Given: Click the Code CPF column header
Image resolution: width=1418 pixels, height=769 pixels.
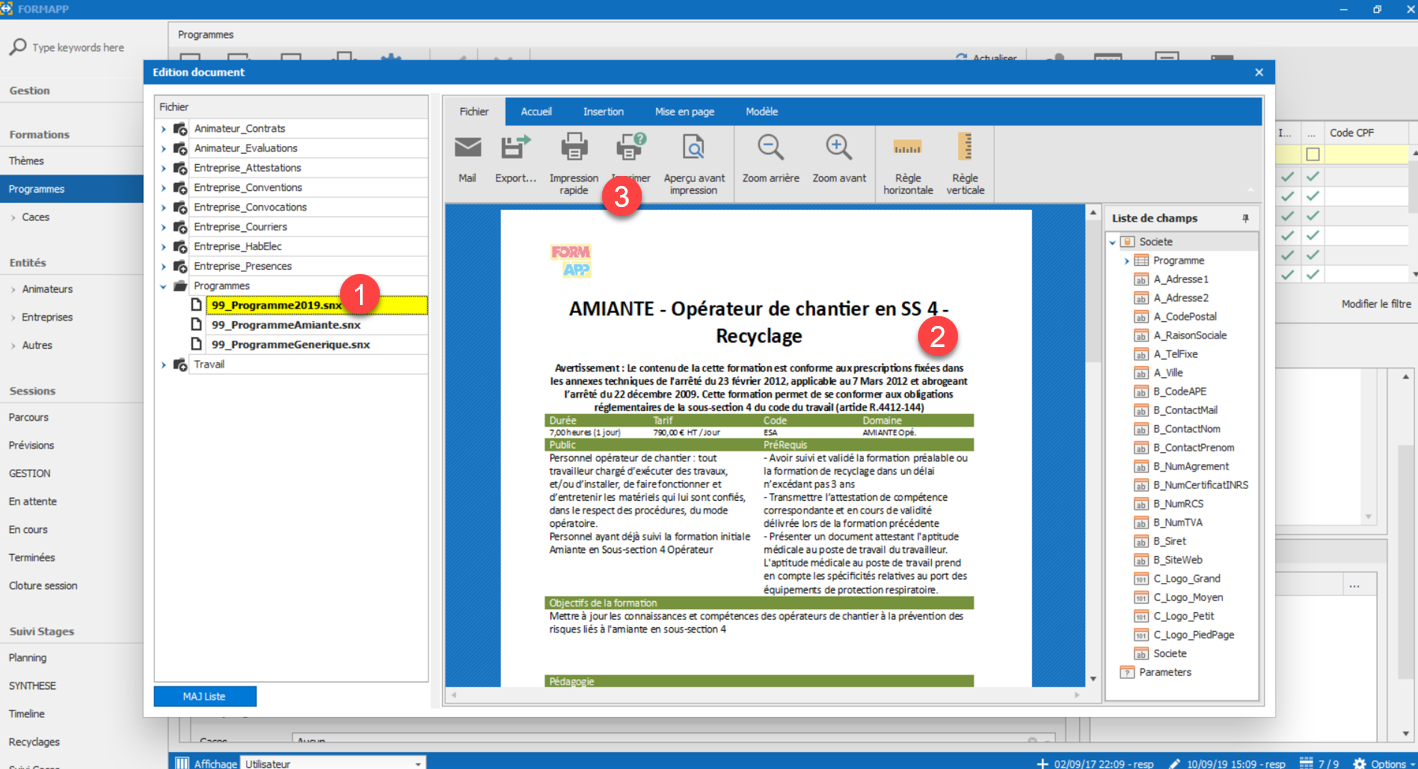Looking at the screenshot, I should point(1366,133).
